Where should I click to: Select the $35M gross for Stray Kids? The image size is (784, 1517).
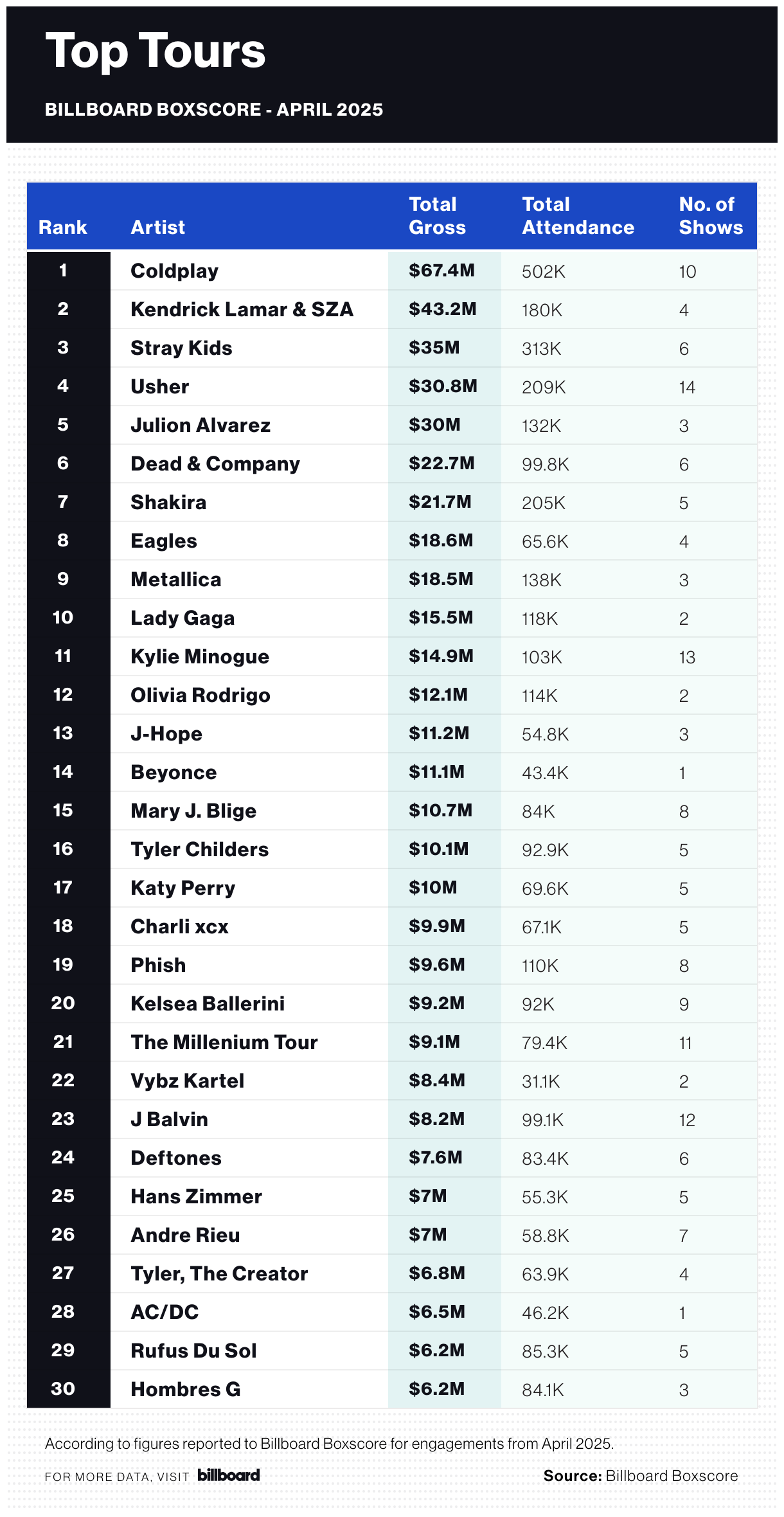[434, 348]
